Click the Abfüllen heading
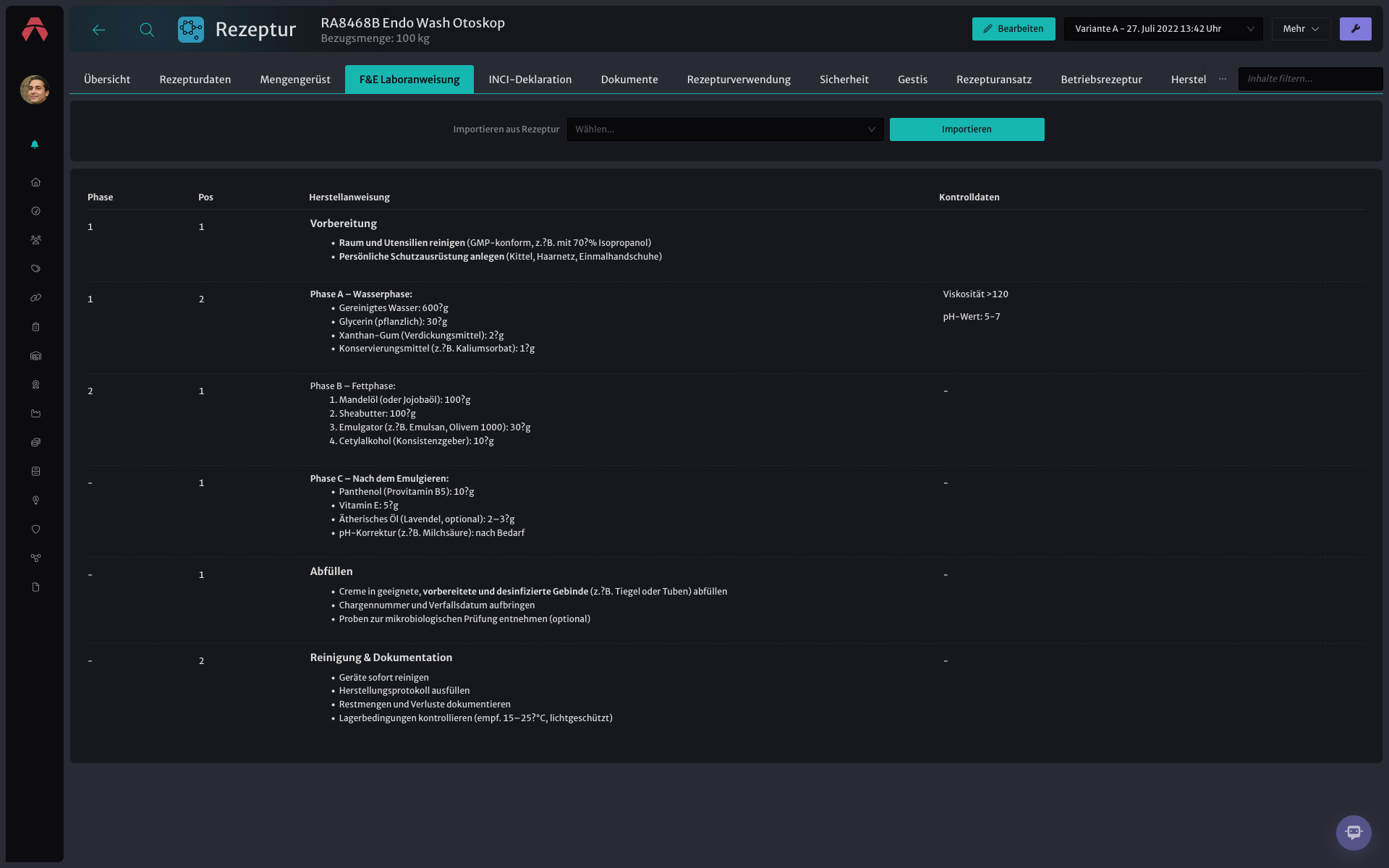Viewport: 1389px width, 868px height. click(x=331, y=571)
